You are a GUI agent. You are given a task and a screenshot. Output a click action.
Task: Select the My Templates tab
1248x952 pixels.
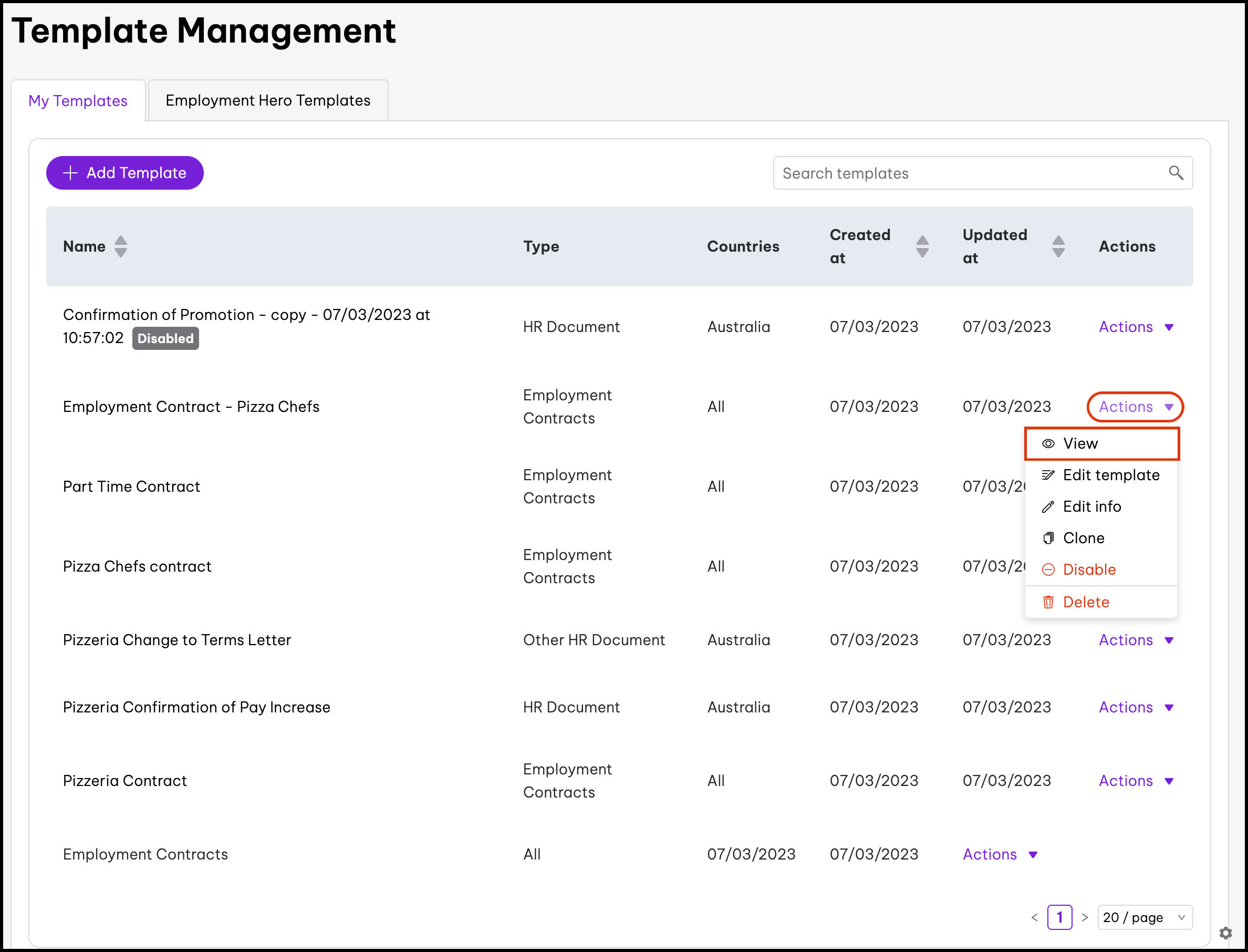78,101
